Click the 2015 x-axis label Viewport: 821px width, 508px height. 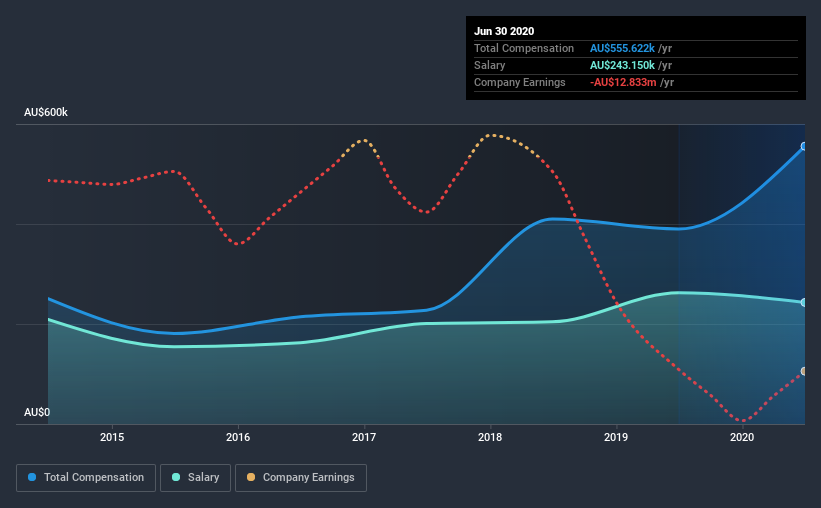pyautogui.click(x=112, y=437)
